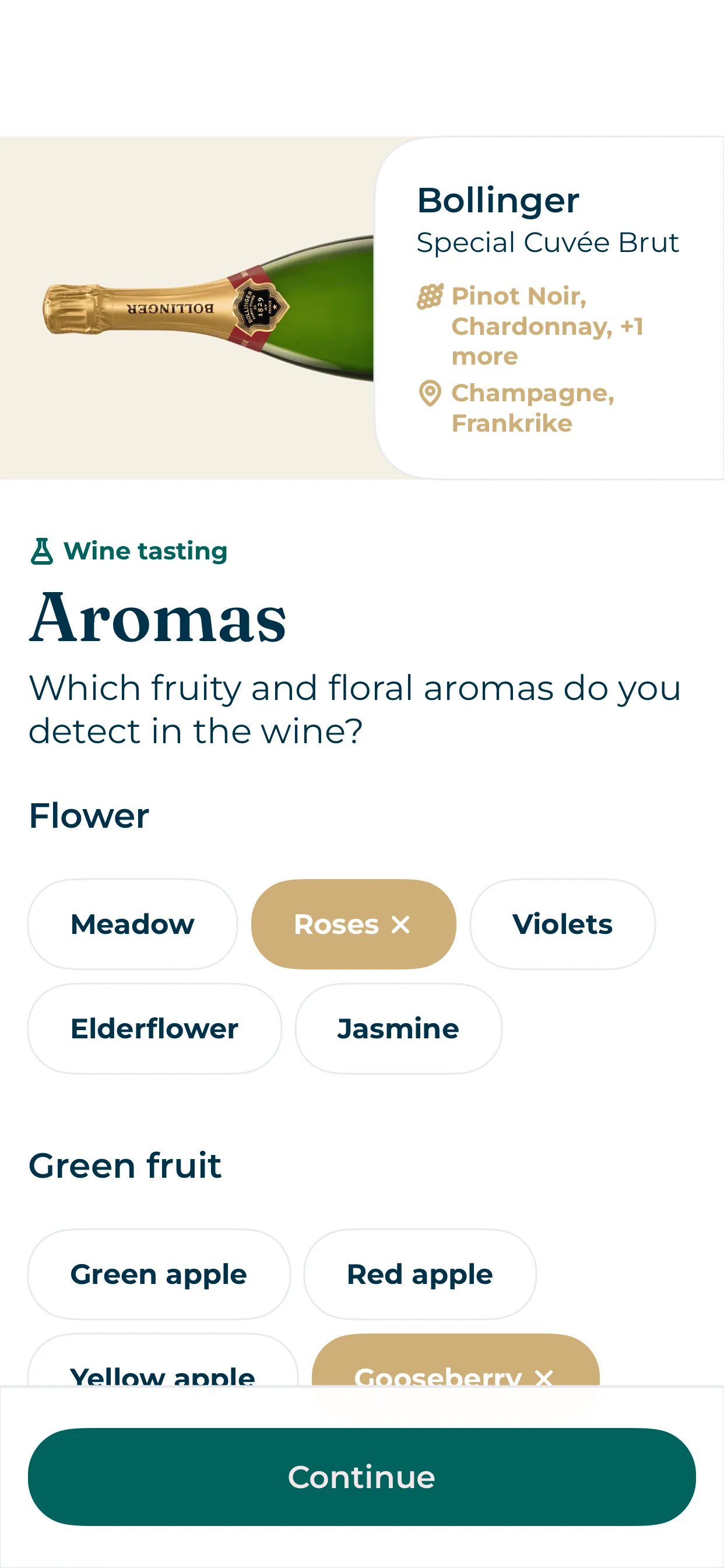The width and height of the screenshot is (724, 1568).
Task: Select the Meadow aroma chip
Action: 131,924
